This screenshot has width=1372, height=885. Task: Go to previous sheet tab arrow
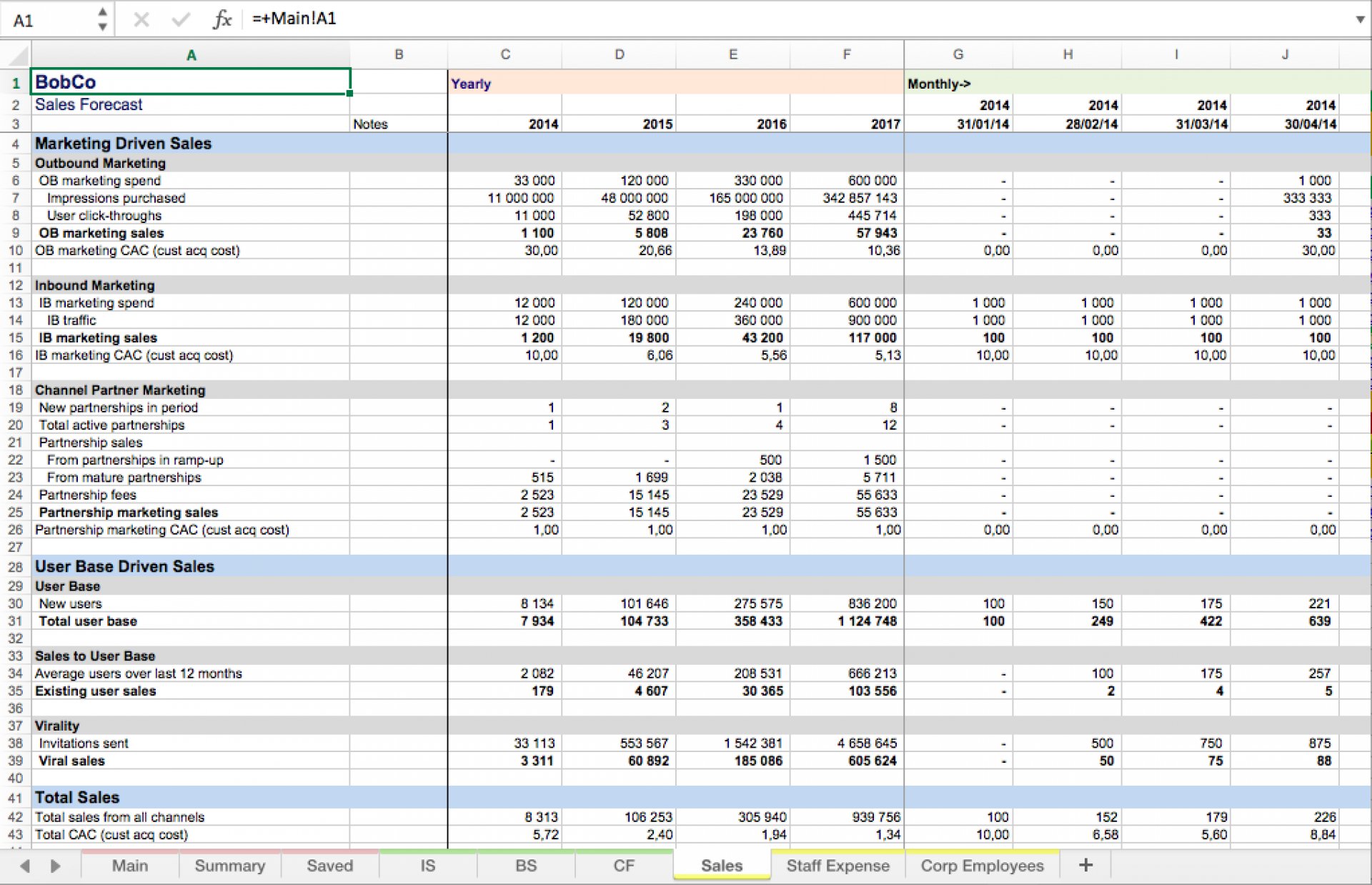(25, 866)
